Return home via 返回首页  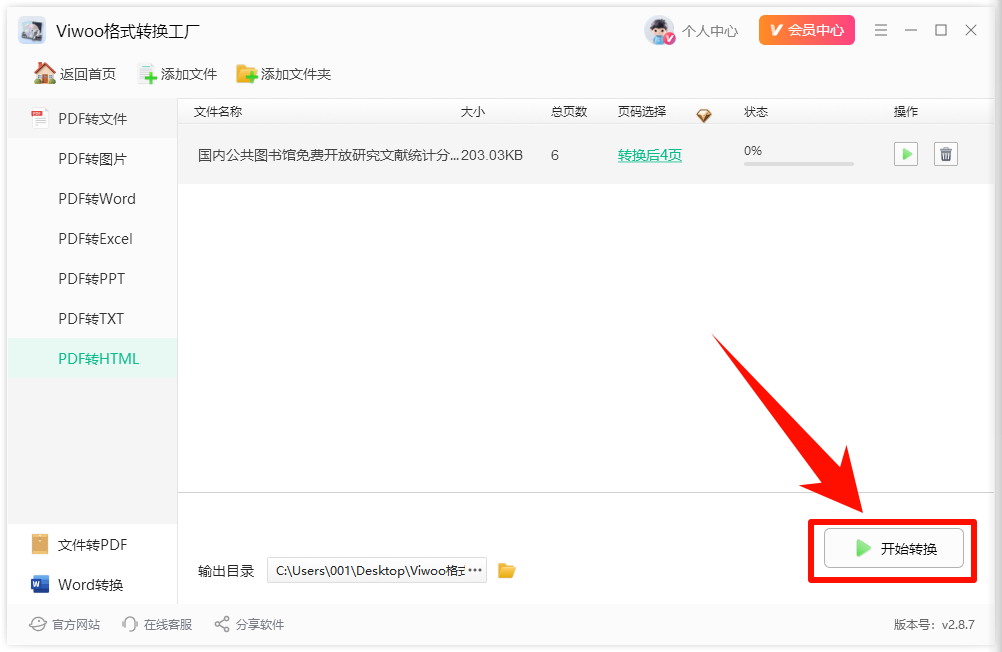(x=75, y=74)
